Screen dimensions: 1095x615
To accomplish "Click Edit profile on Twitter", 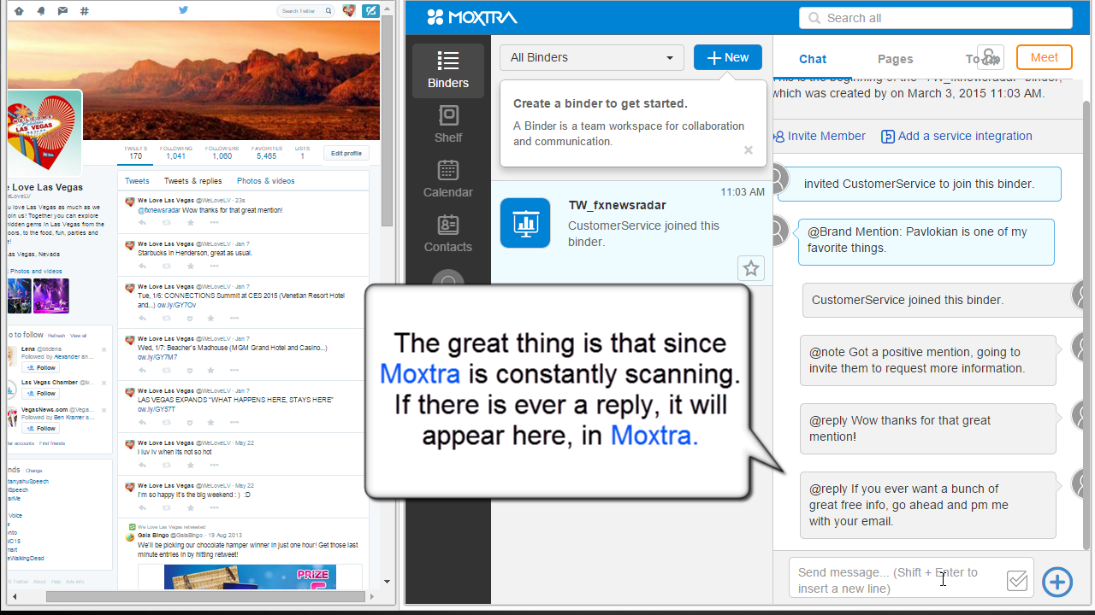I will tap(346, 153).
